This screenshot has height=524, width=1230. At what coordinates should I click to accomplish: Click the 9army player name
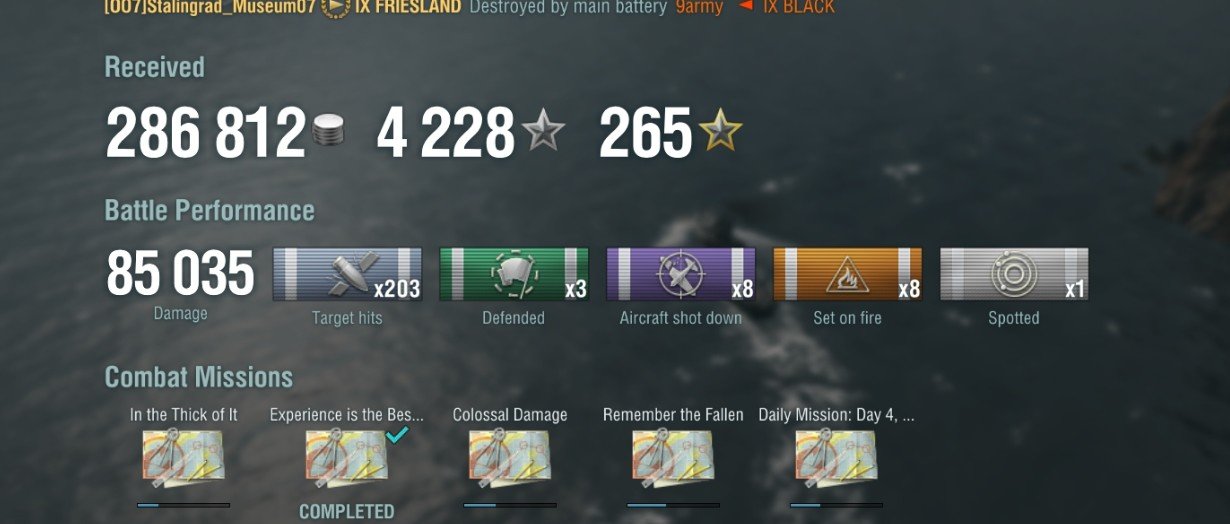[x=701, y=7]
